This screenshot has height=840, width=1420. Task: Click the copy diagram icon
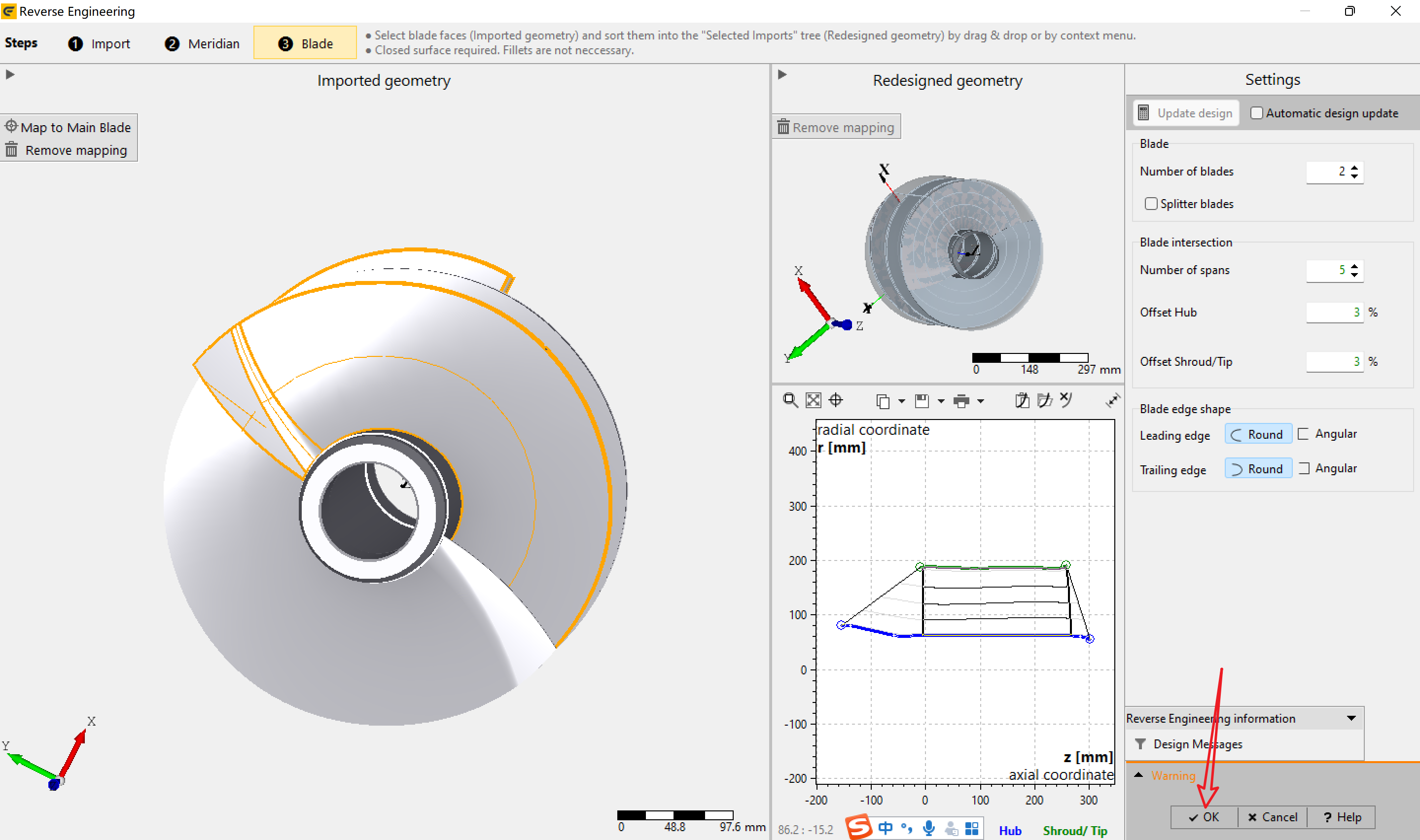[883, 401]
